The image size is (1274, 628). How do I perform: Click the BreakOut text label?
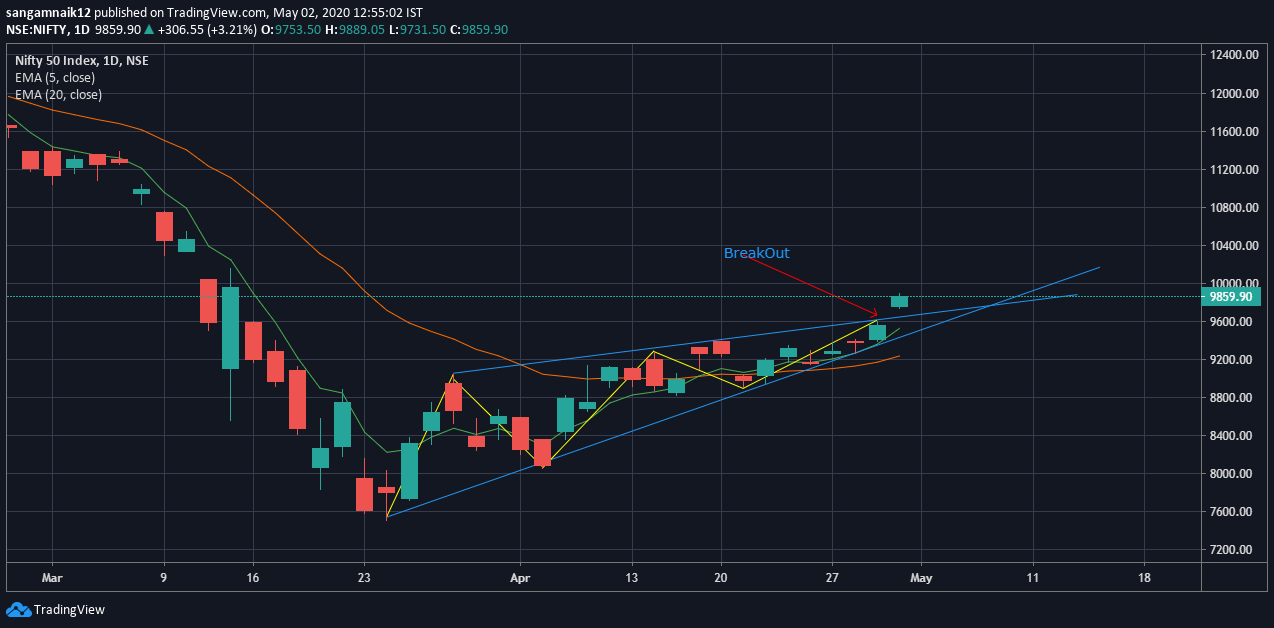click(756, 253)
